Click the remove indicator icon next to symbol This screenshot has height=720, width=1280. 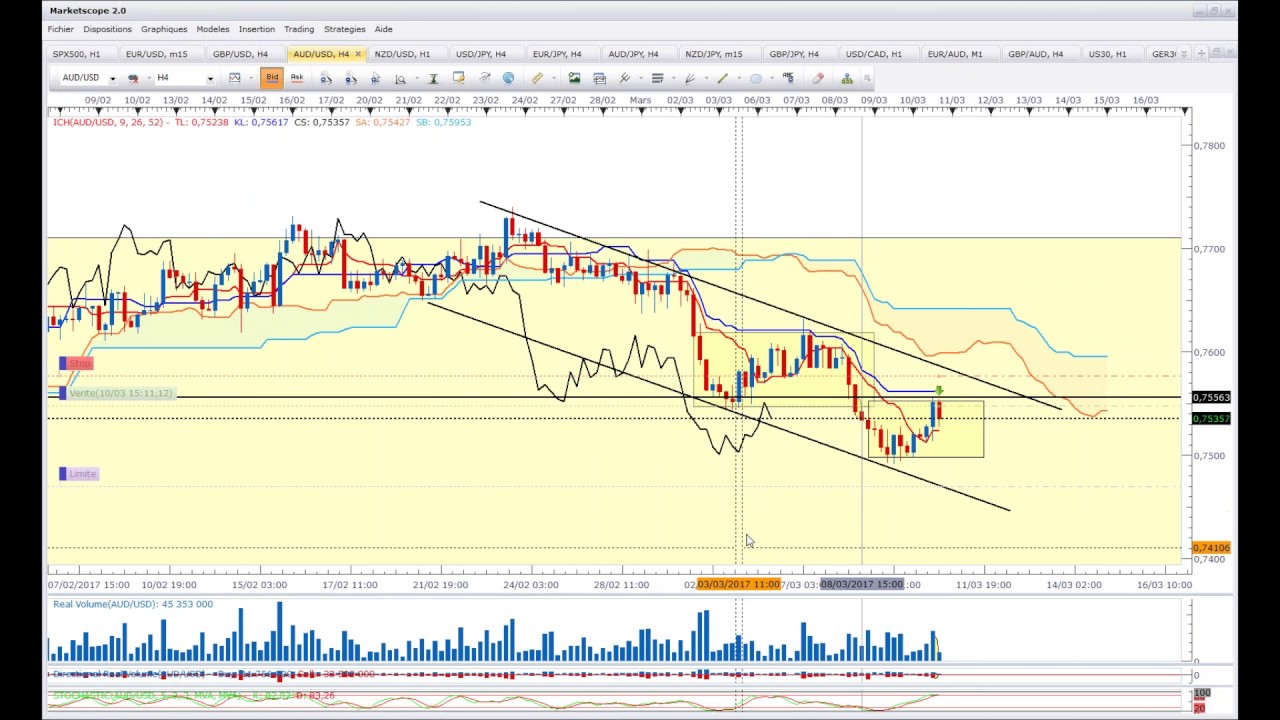[132, 78]
